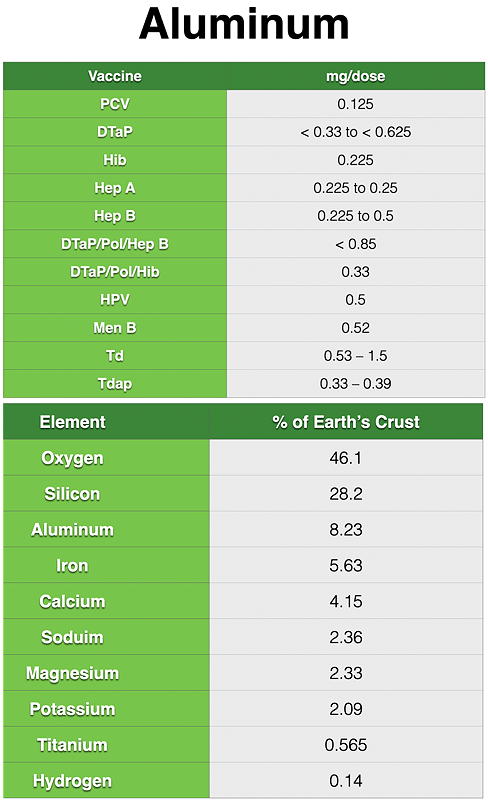Click the PCV vaccine row label
The image size is (488, 800).
pos(115,104)
